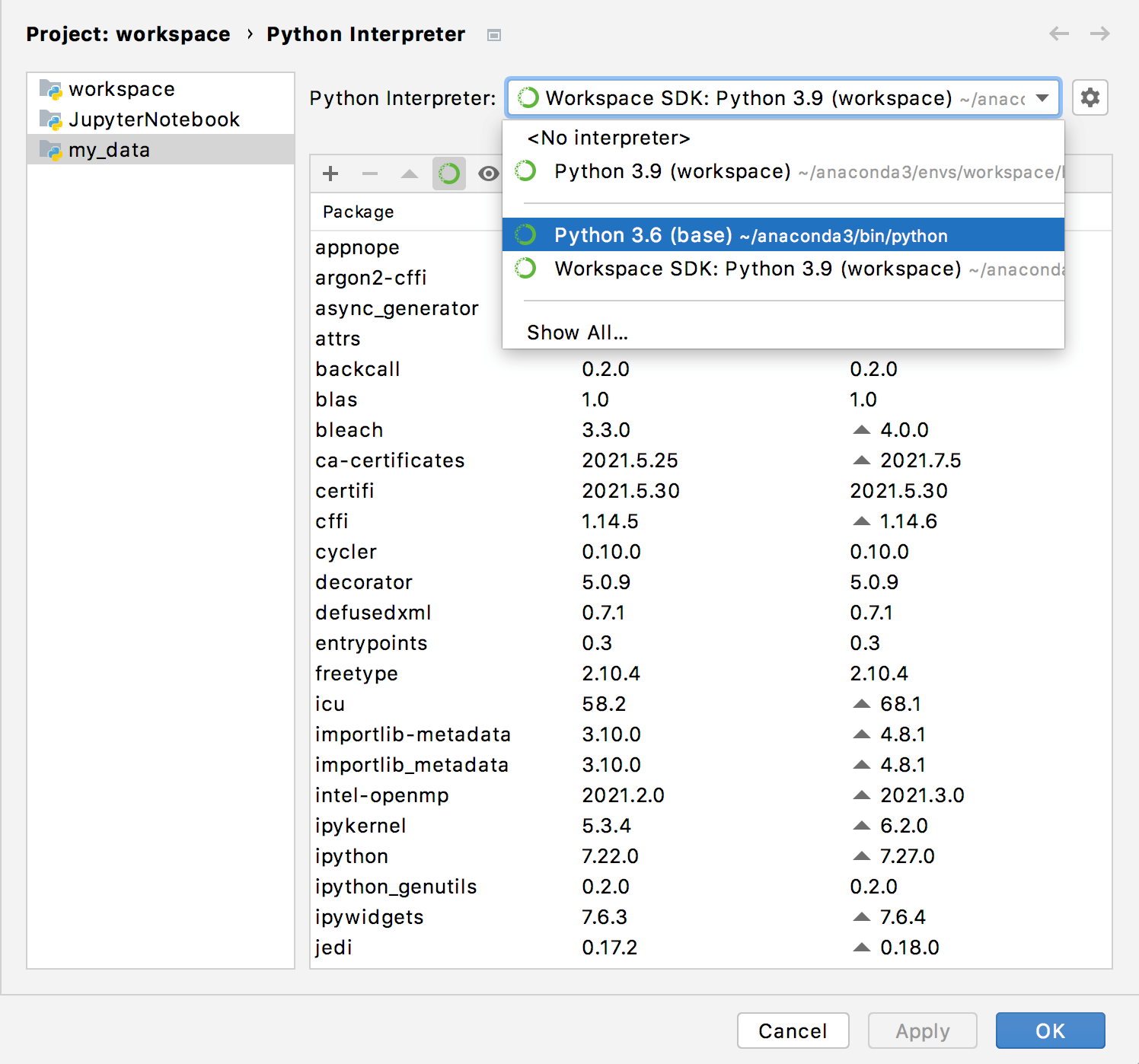1139x1064 pixels.
Task: Click the settings preview square near the breadcrumb
Action: 493,35
